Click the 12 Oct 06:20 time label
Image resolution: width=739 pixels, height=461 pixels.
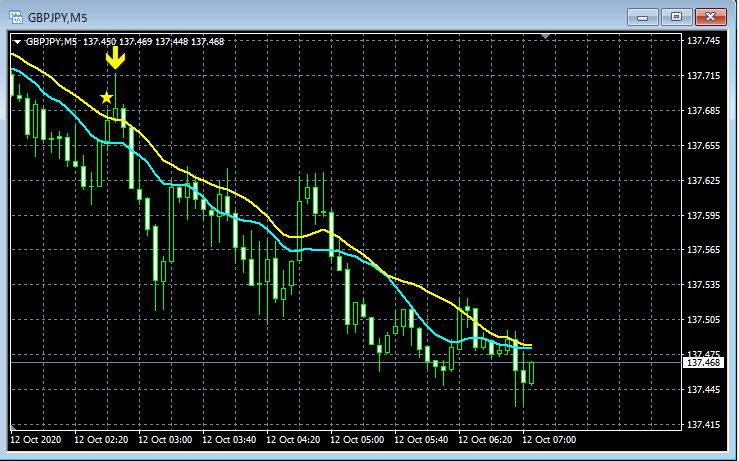485,440
